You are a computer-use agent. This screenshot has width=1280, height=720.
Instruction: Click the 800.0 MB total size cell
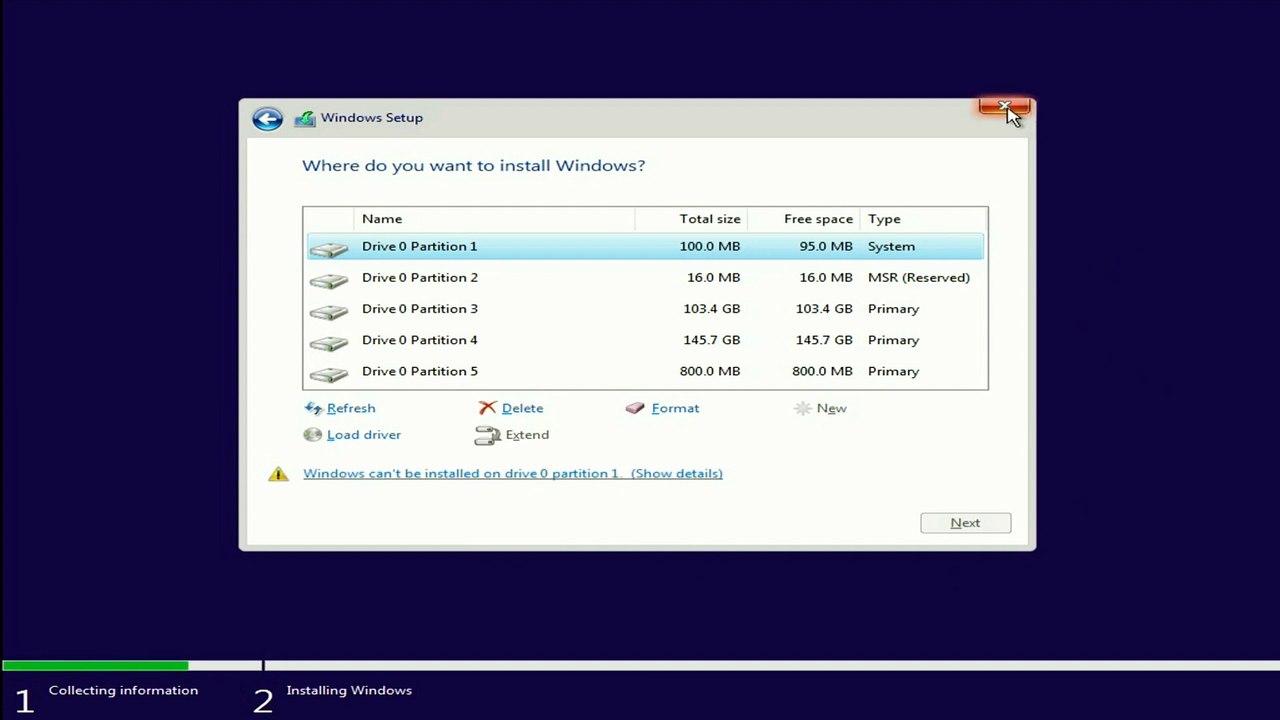tap(710, 371)
